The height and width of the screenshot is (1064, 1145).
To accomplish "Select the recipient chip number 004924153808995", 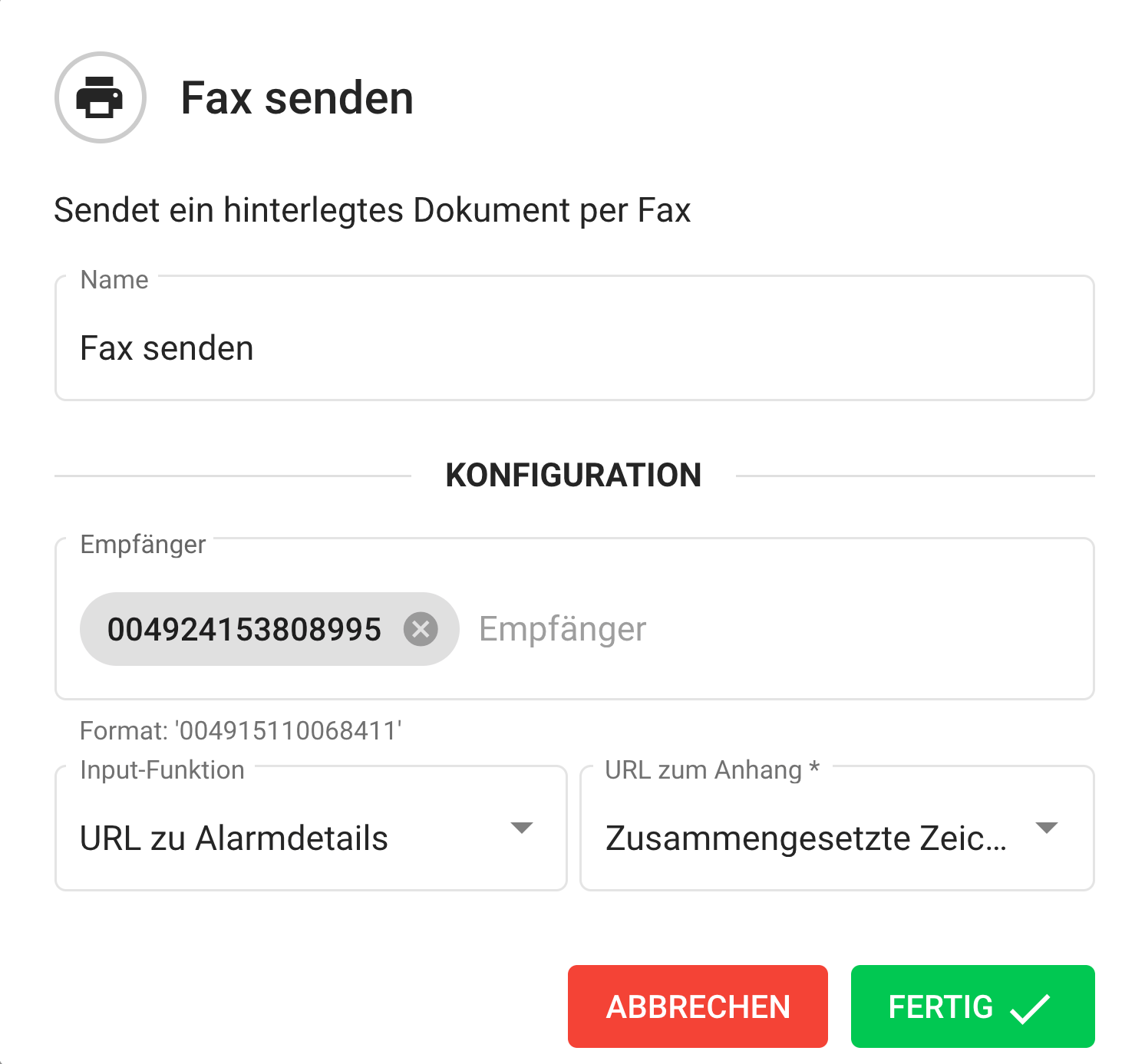I will click(x=244, y=630).
